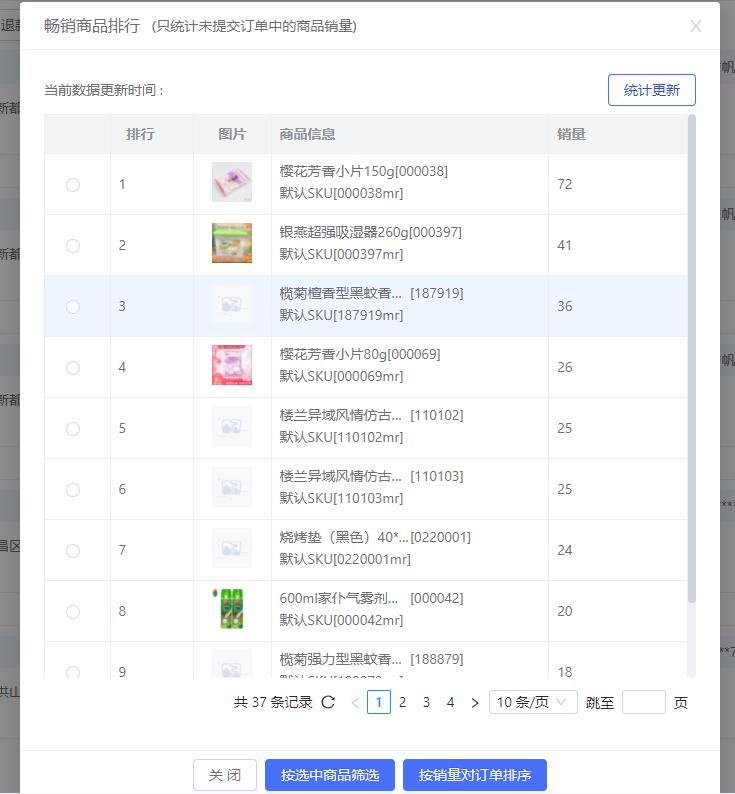Select radio for 樱花芳香小片80g row

pos(73,368)
